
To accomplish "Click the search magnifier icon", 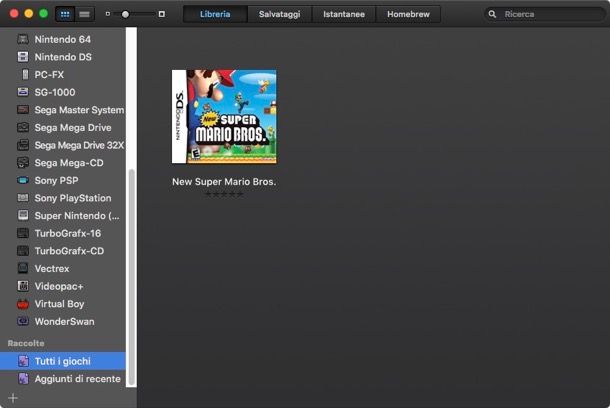I will pyautogui.click(x=492, y=14).
